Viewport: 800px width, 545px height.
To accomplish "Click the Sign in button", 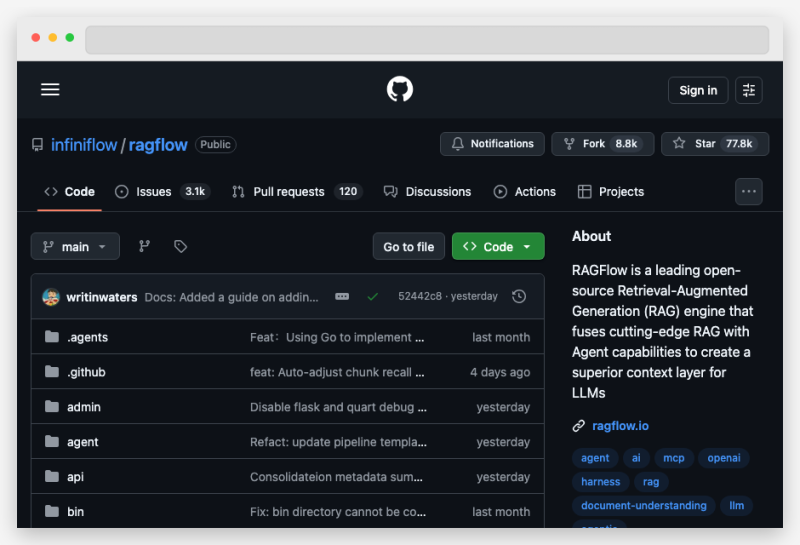I will pos(698,90).
